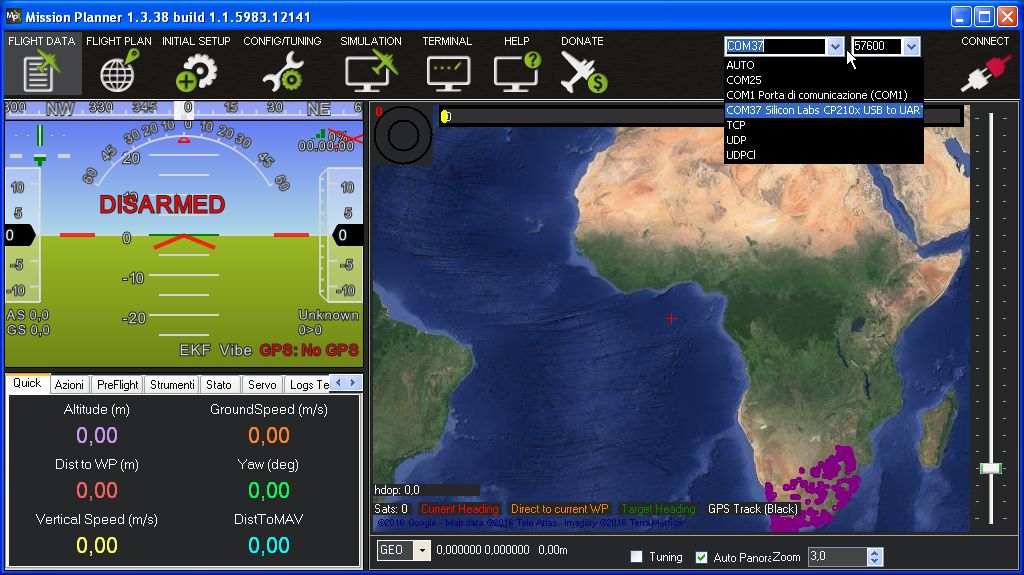
Task: Expand the baud rate 57600 dropdown
Action: 911,46
